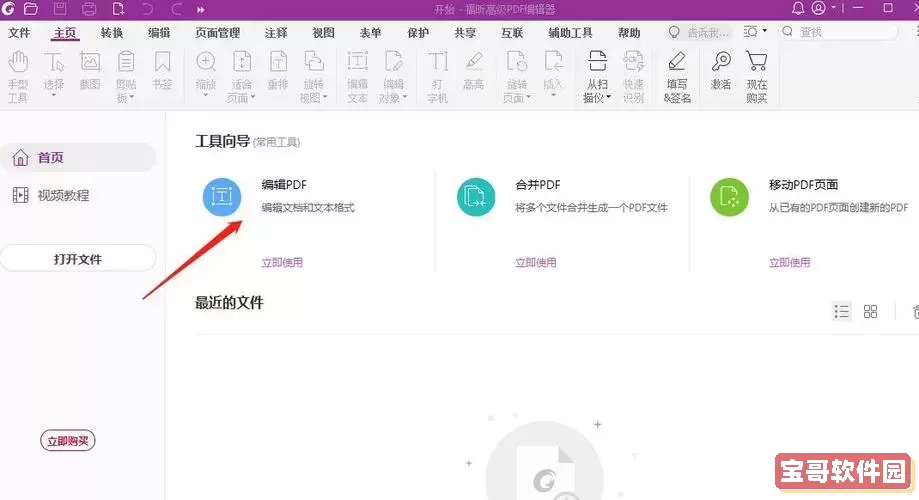Switch recent files to list view

coord(842,311)
